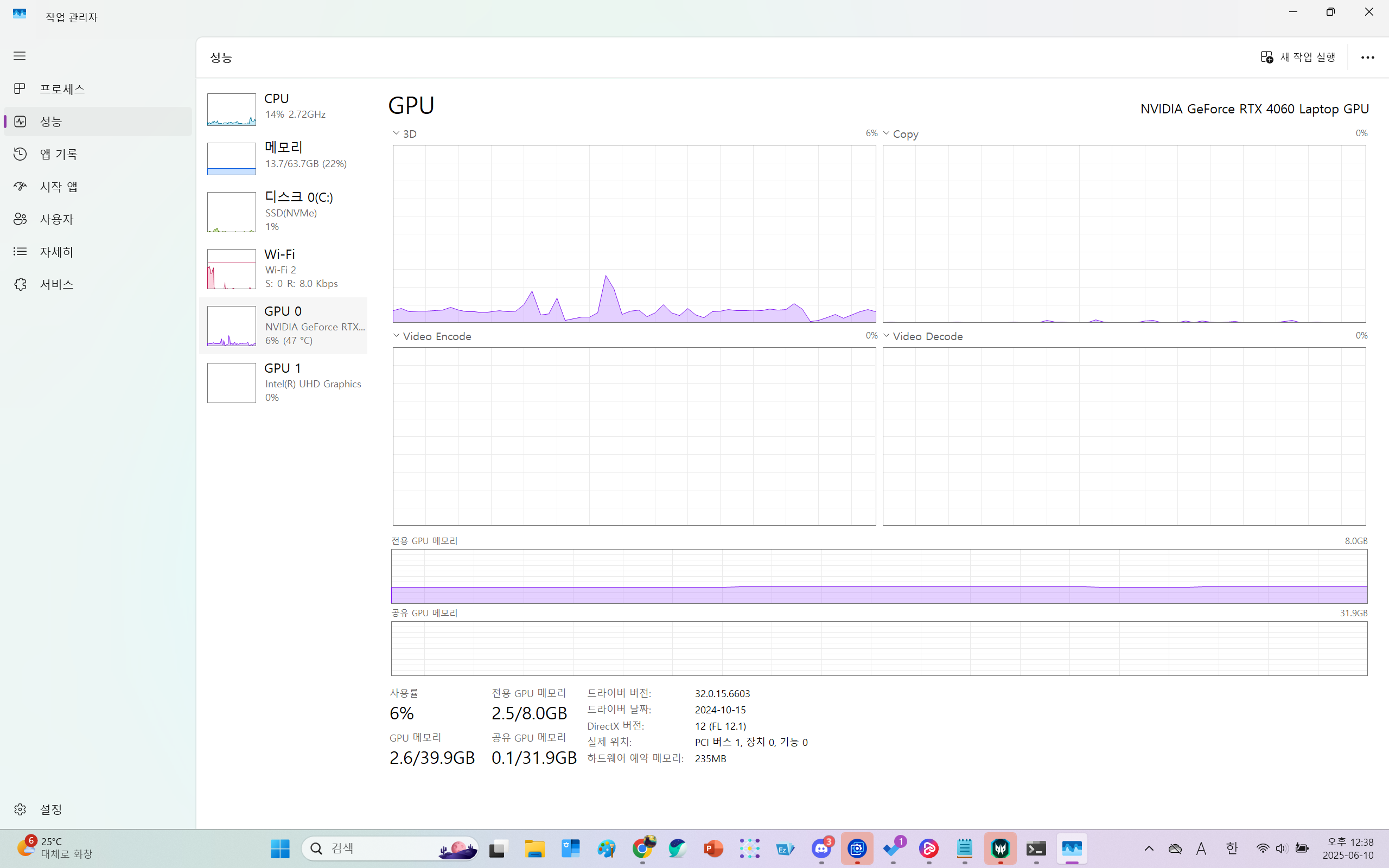Click the 235MB hardware reserved memory value
Viewport: 1389px width, 868px height.
tap(711, 758)
